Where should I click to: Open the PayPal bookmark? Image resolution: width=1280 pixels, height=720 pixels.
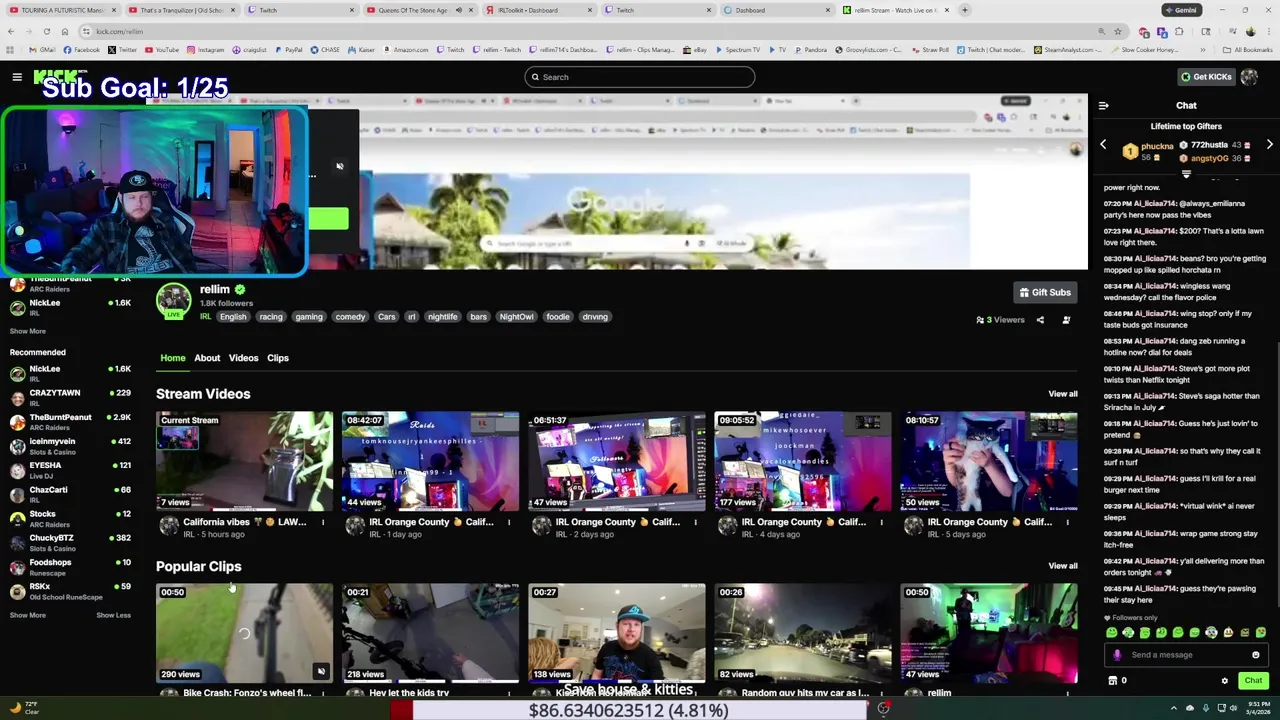[x=287, y=50]
